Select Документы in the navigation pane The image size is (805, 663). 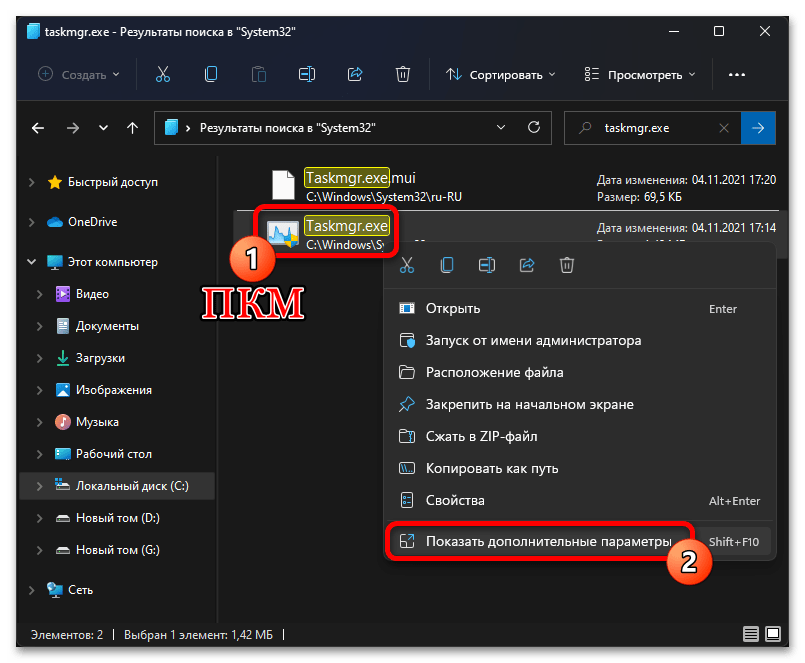click(107, 326)
